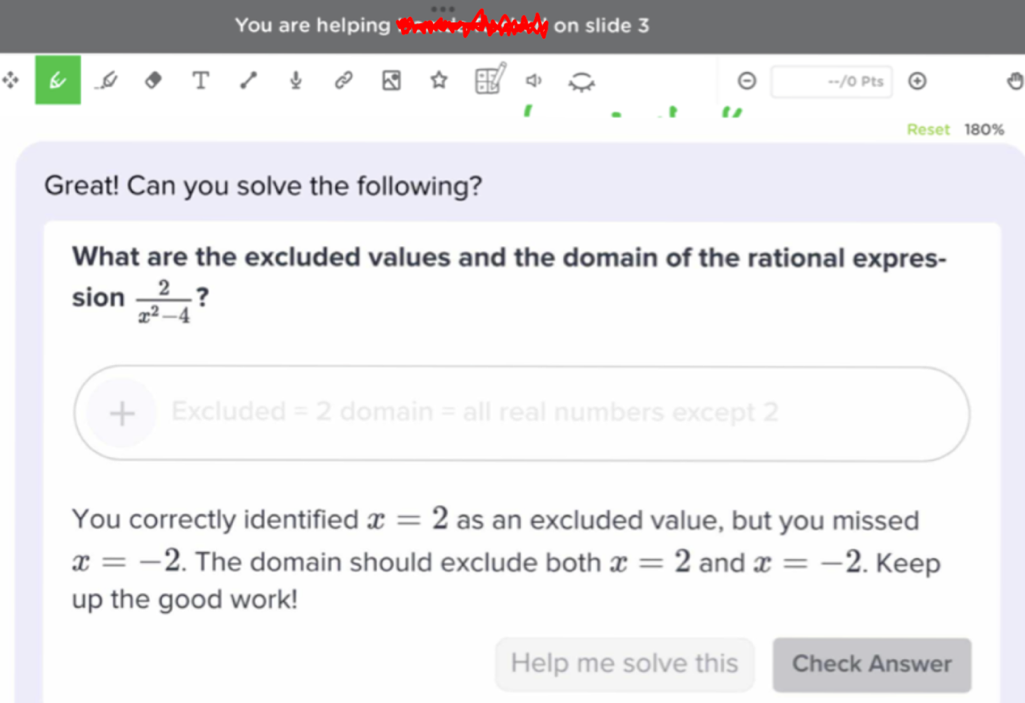Image resolution: width=1025 pixels, height=703 pixels.
Task: Select the move/pan arrows tool
Action: point(10,80)
